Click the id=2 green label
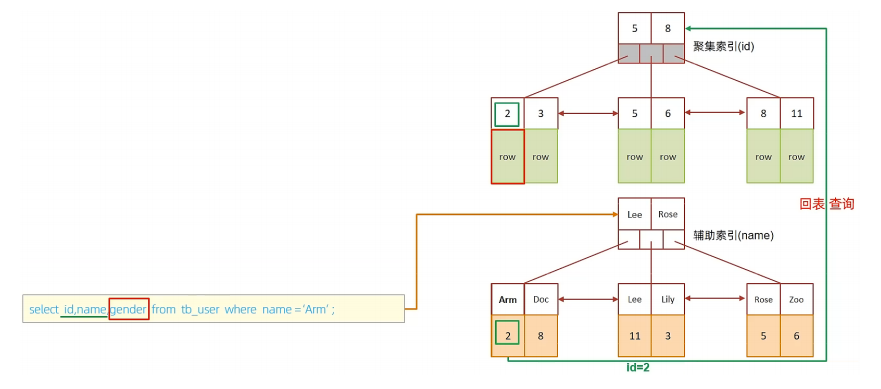881x389 pixels. (x=638, y=368)
